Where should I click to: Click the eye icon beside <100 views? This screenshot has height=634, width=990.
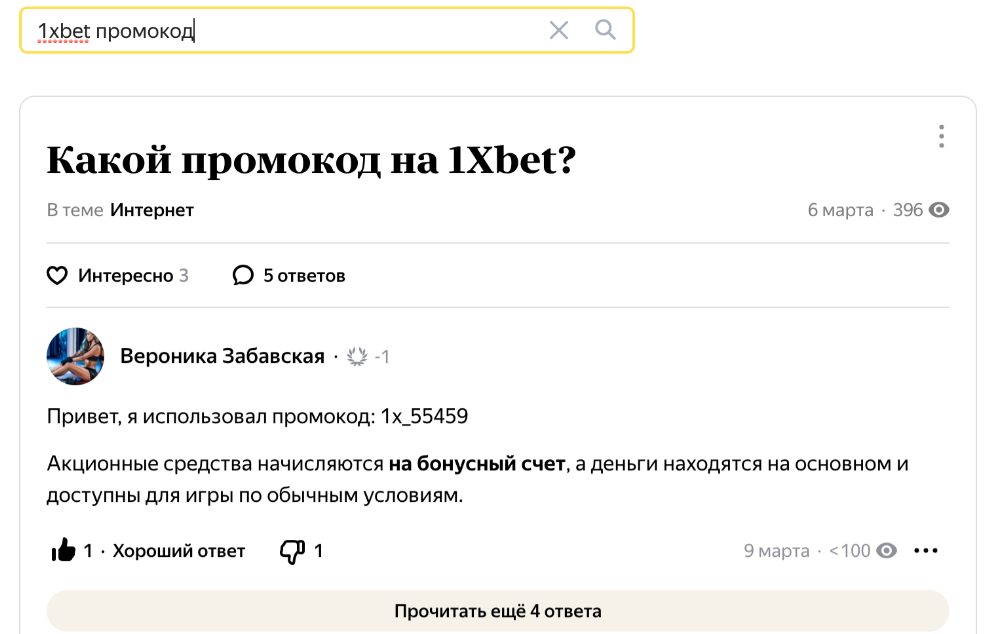887,550
